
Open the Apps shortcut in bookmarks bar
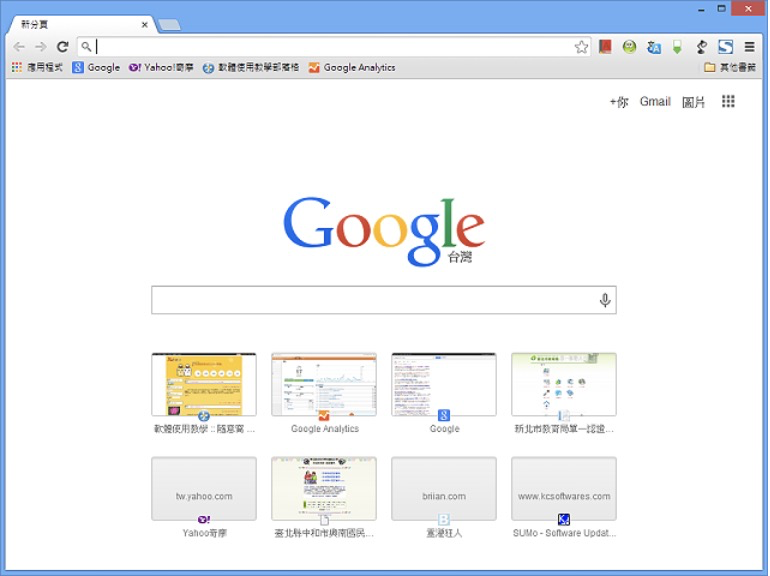37,67
